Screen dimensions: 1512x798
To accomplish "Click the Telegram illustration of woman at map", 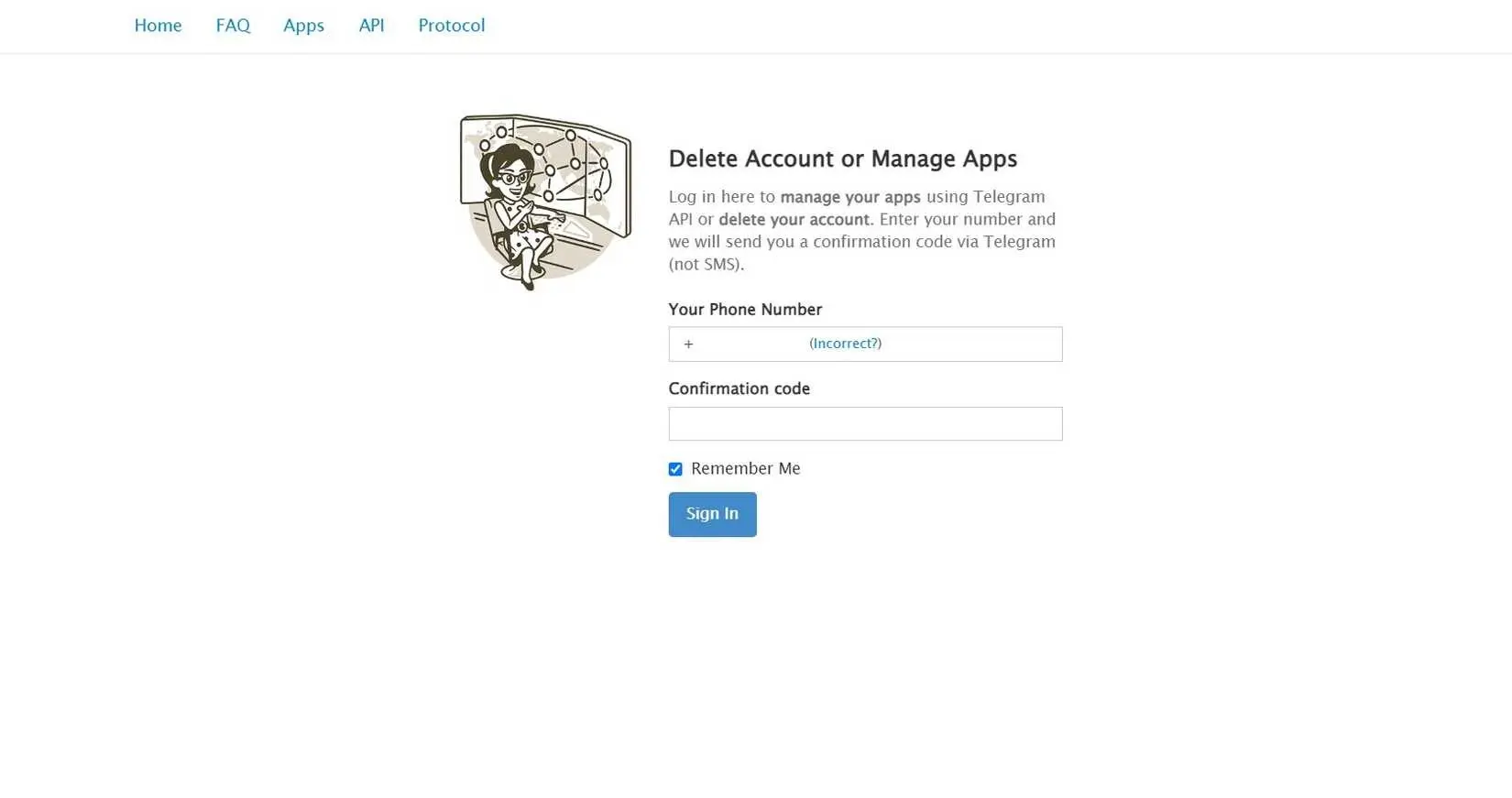I will (x=545, y=202).
